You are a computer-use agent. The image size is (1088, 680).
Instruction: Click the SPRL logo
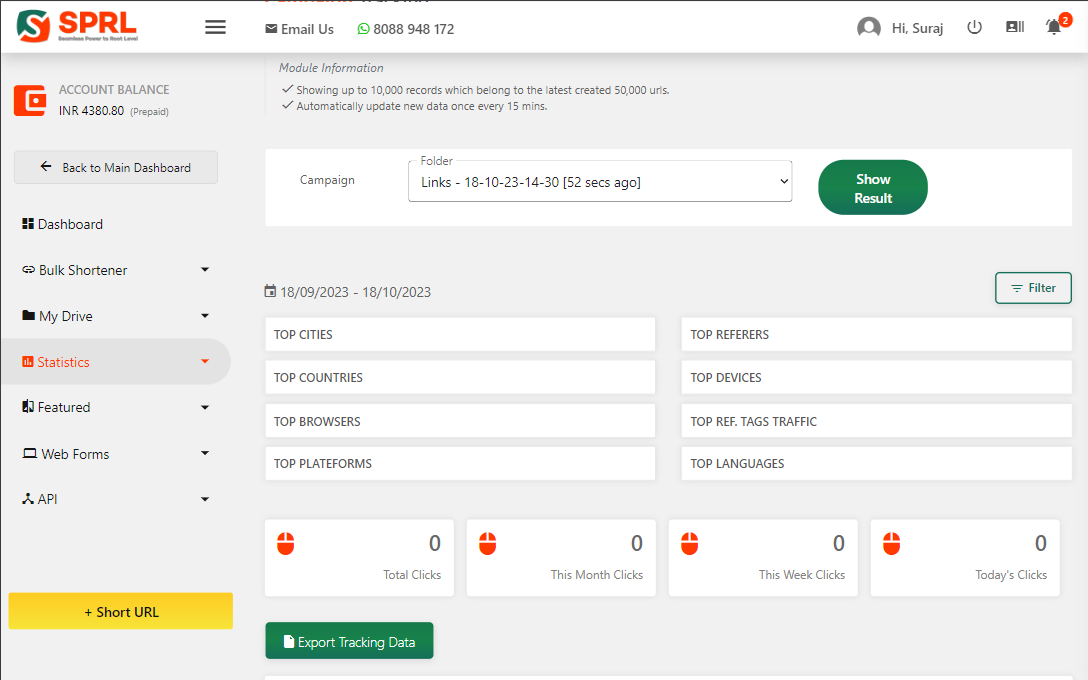(77, 27)
